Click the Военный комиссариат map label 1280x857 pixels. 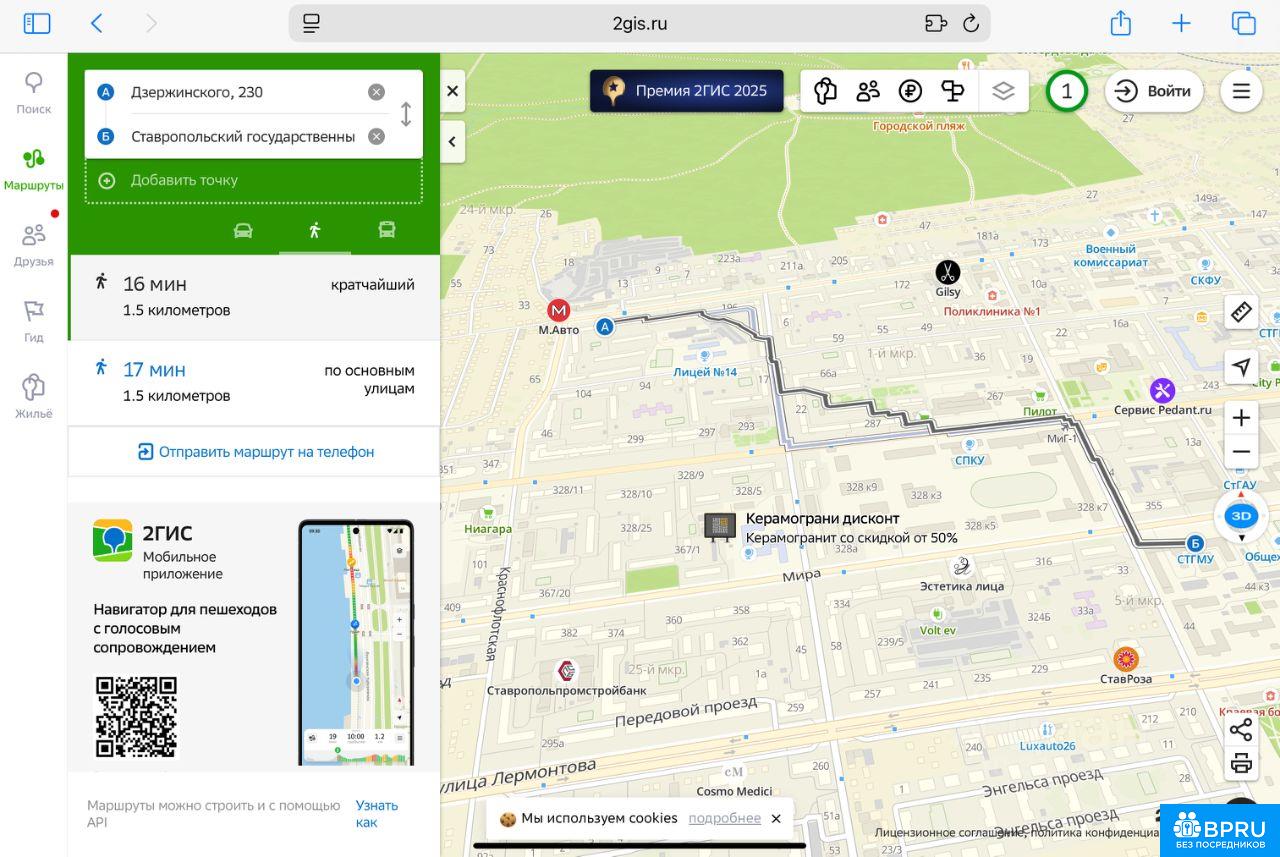(1111, 256)
